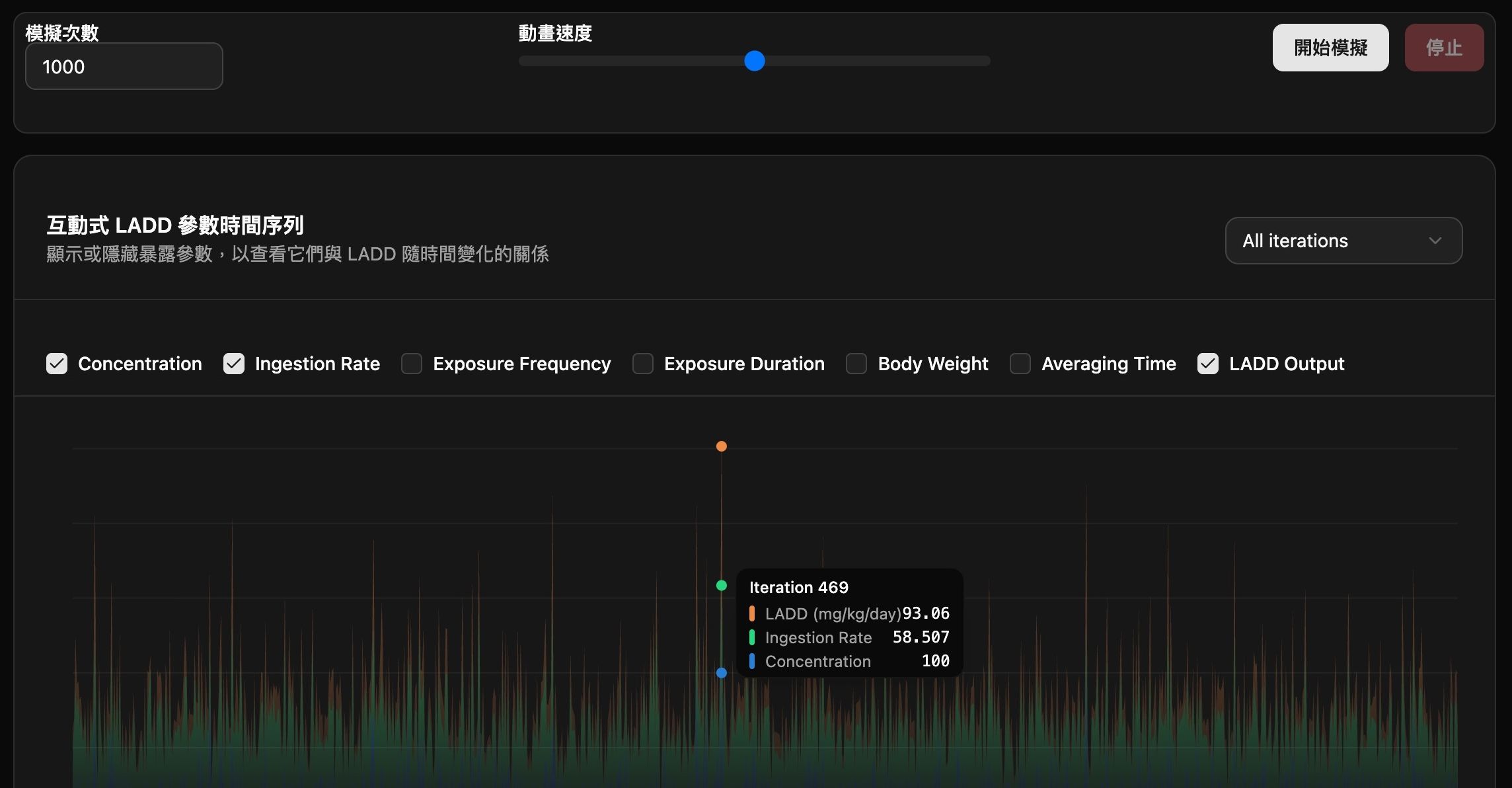The image size is (1512, 788).
Task: Click the dropdown chevron beside All iterations
Action: [1435, 241]
